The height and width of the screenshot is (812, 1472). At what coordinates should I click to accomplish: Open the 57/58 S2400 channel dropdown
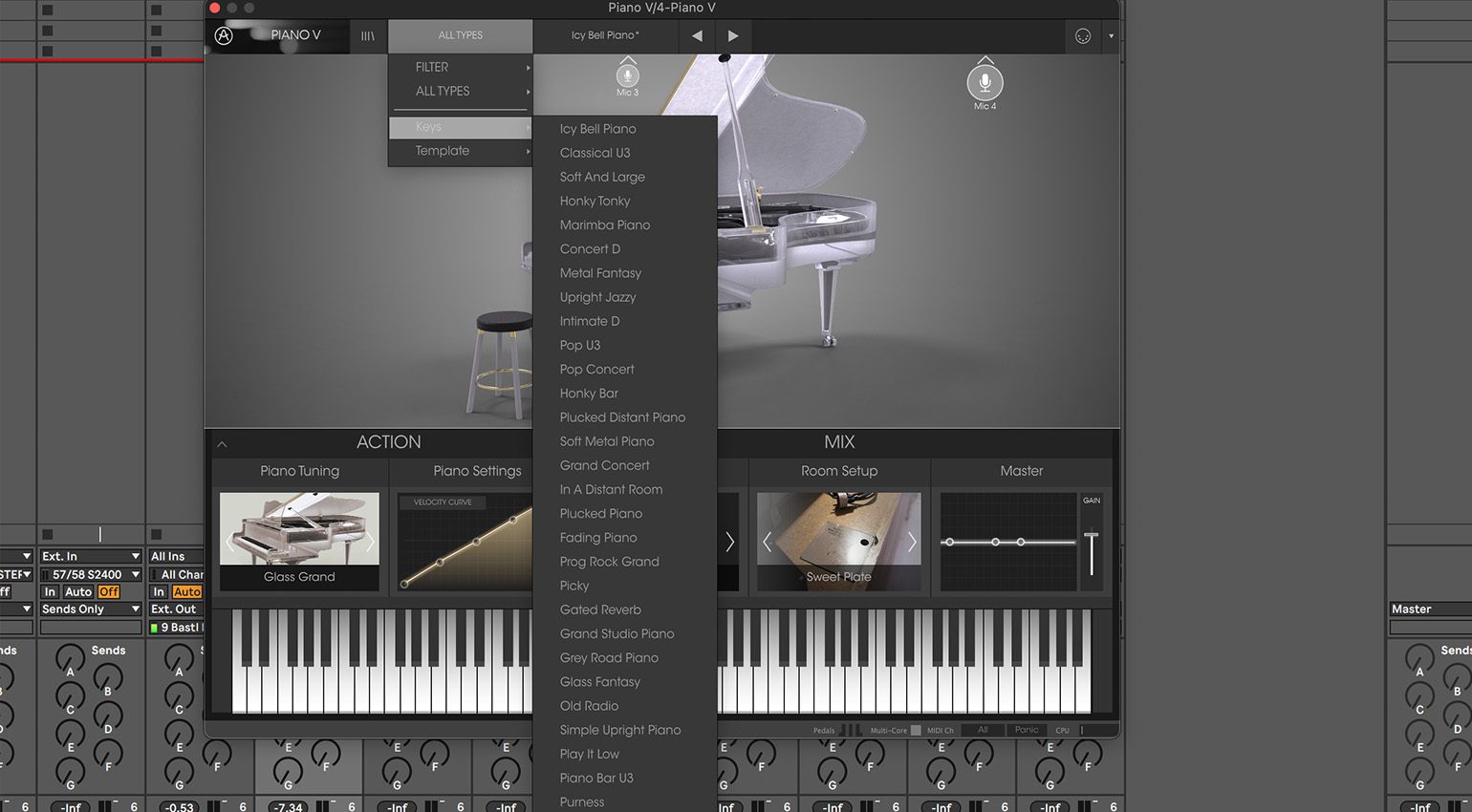coord(91,574)
